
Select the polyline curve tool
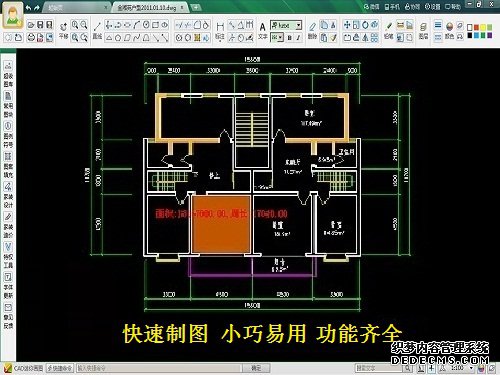(137, 38)
